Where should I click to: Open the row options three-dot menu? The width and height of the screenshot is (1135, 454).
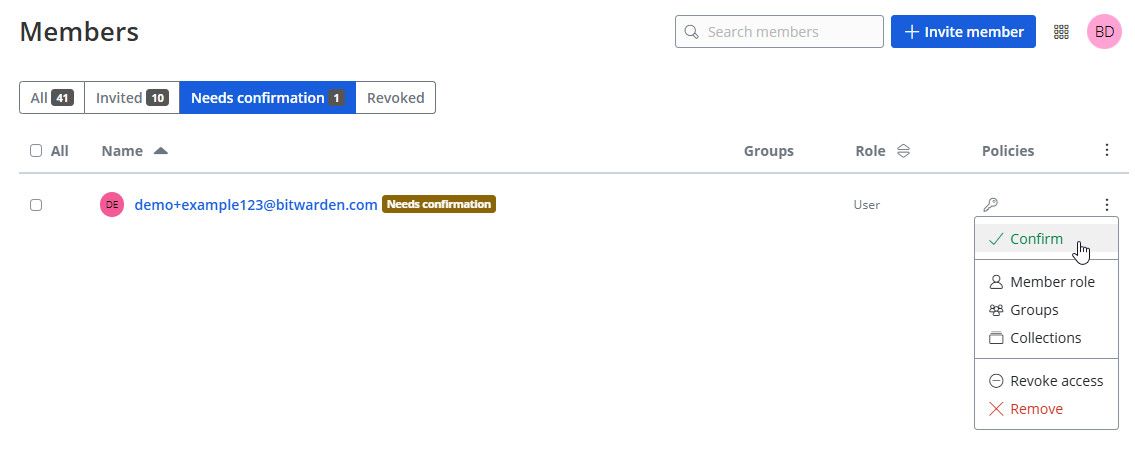tap(1106, 205)
